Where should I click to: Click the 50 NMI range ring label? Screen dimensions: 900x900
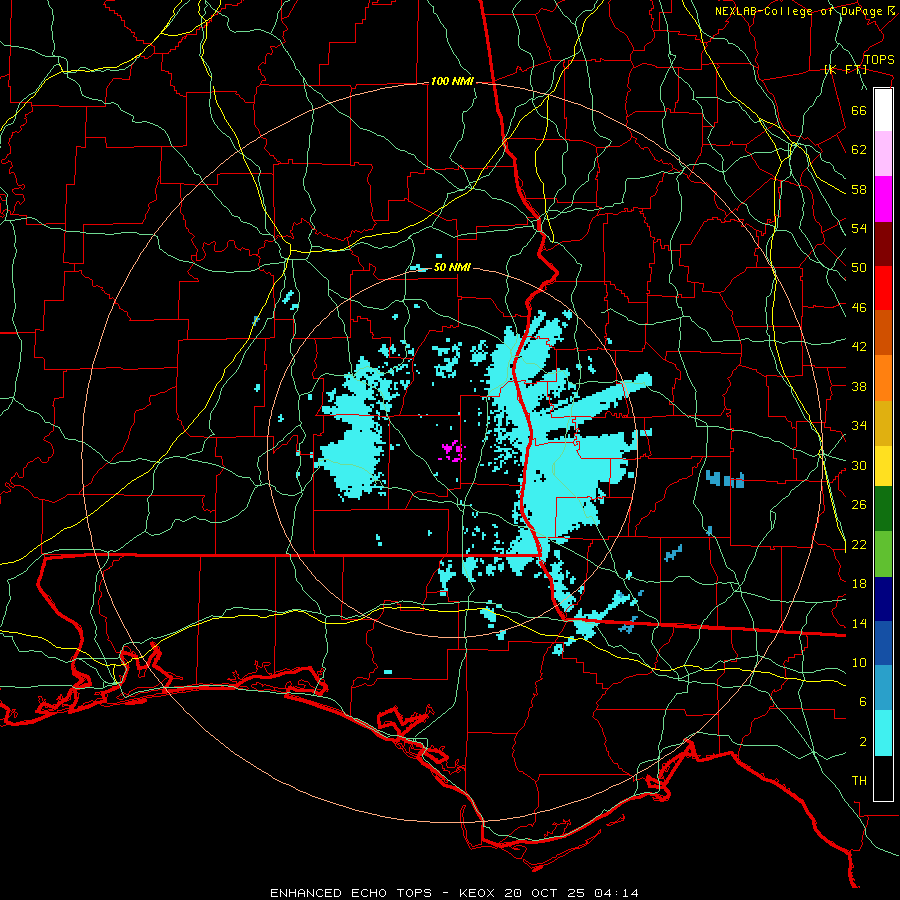tap(452, 267)
